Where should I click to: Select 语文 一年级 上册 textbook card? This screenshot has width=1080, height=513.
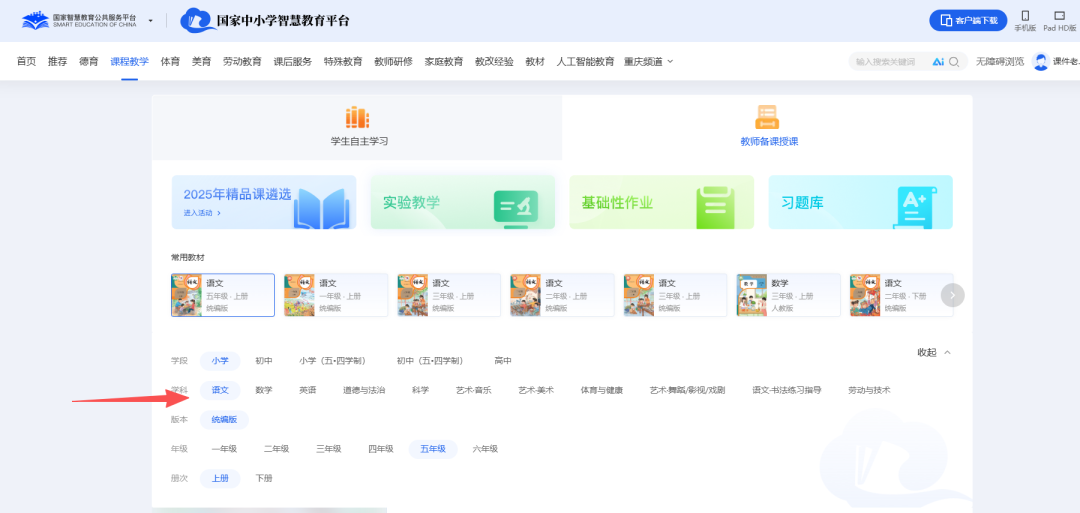(336, 295)
